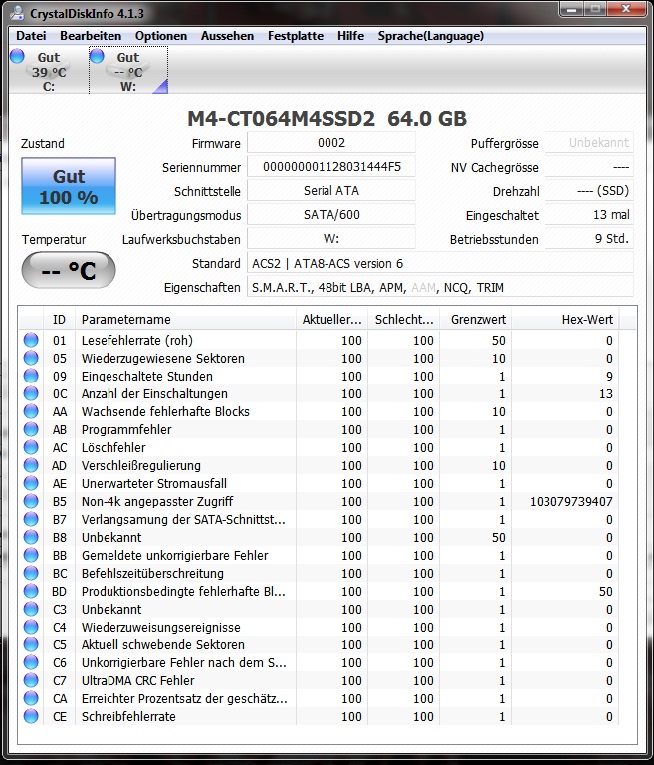
Task: Click status icon of Schreibfehlerrate row
Action: pyautogui.click(x=31, y=716)
